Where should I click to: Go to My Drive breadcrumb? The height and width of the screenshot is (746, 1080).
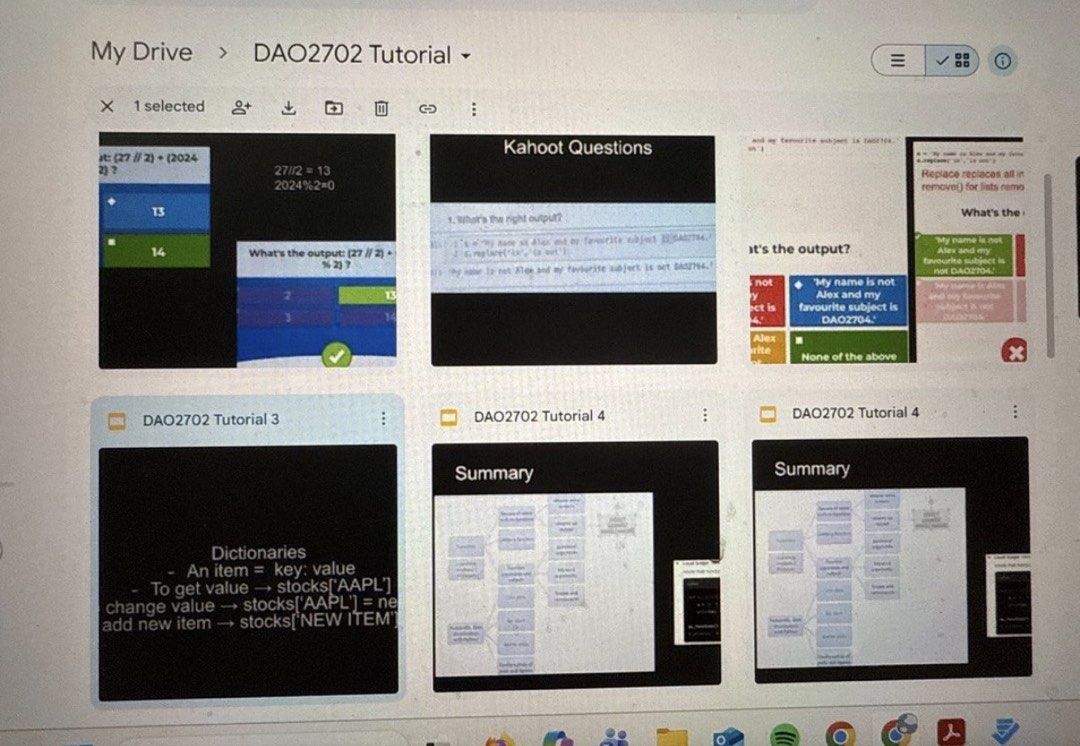click(141, 52)
